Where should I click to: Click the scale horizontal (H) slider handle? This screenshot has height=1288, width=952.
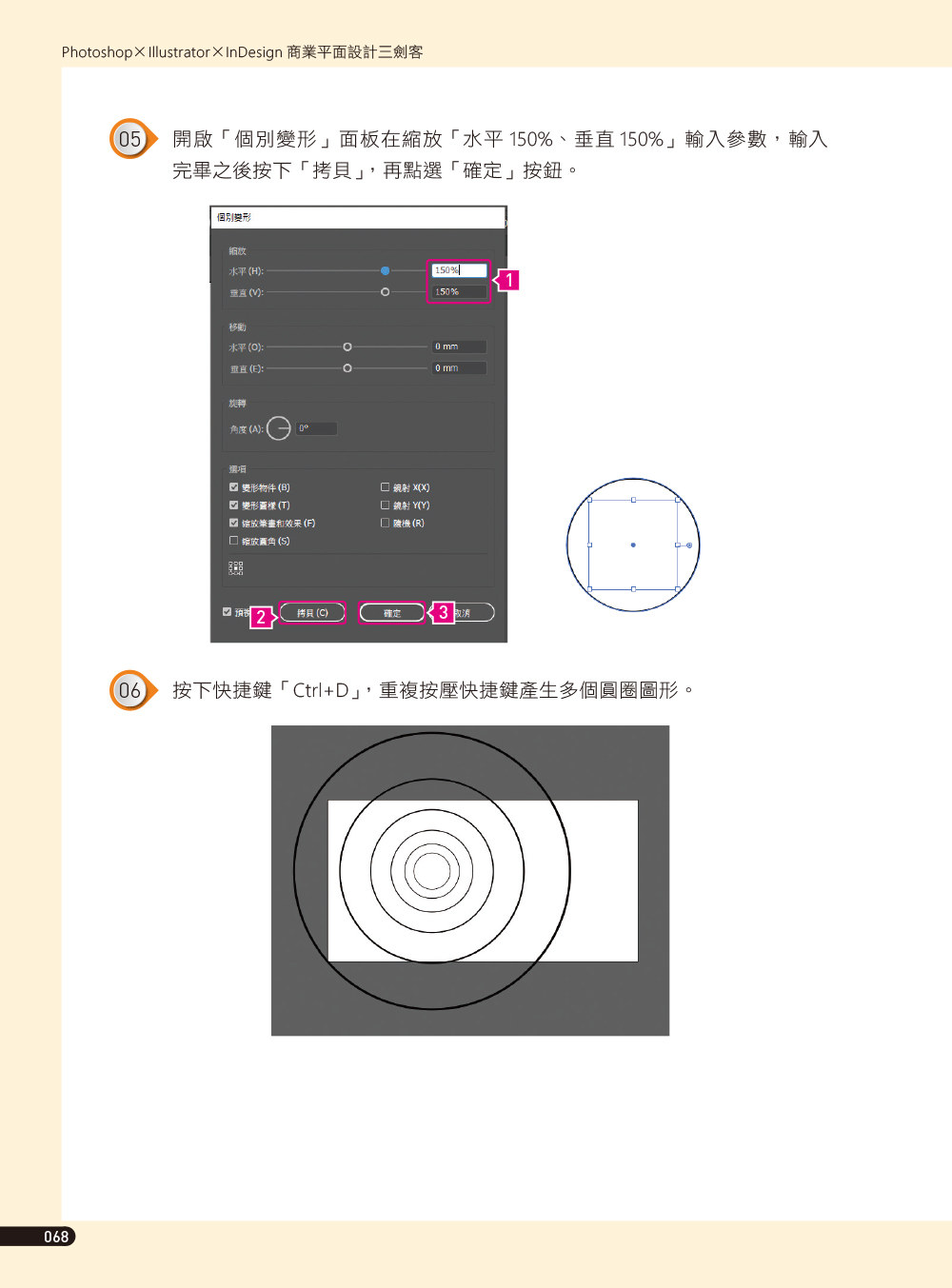click(385, 270)
